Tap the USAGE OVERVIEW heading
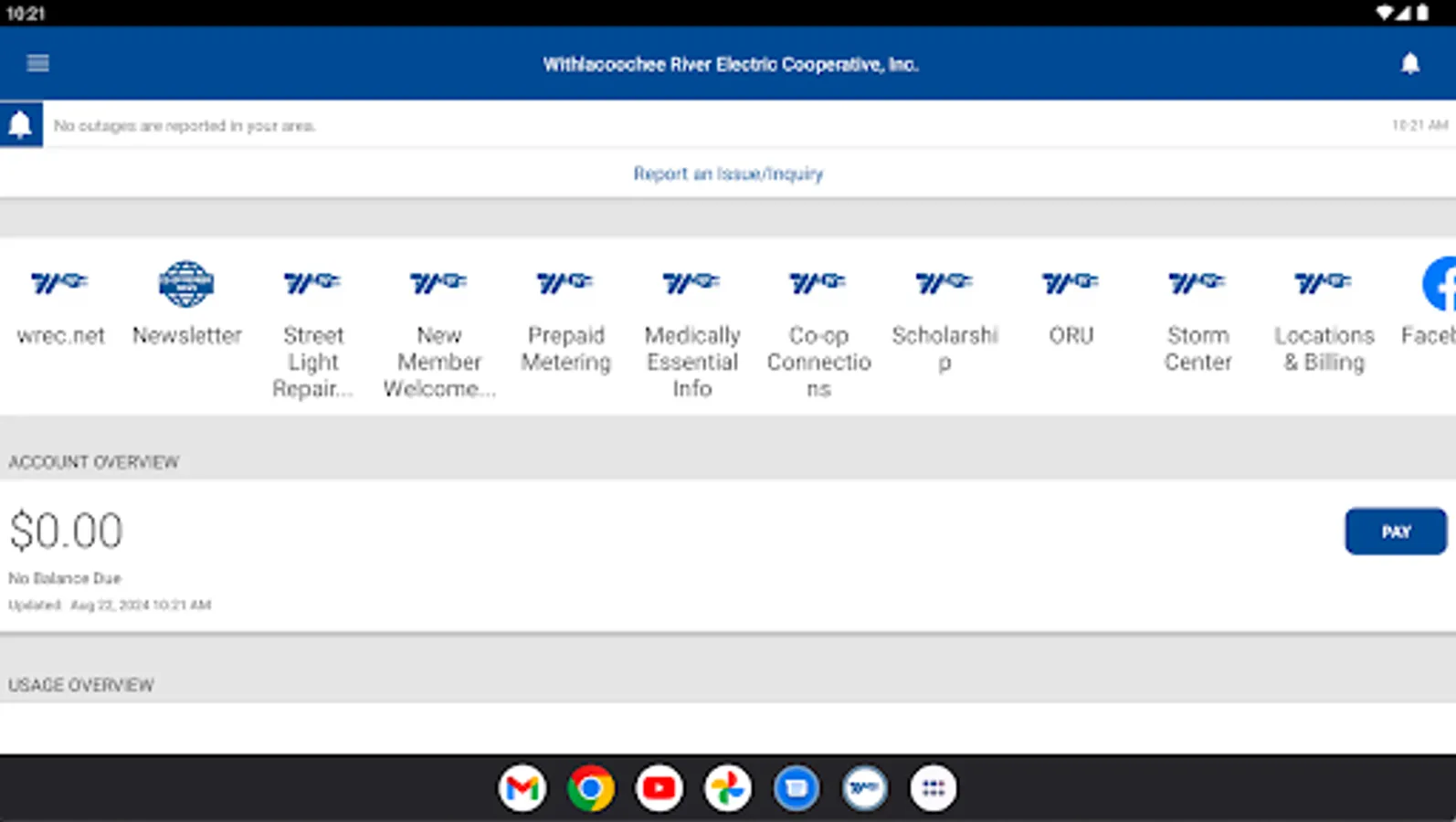 tap(81, 685)
